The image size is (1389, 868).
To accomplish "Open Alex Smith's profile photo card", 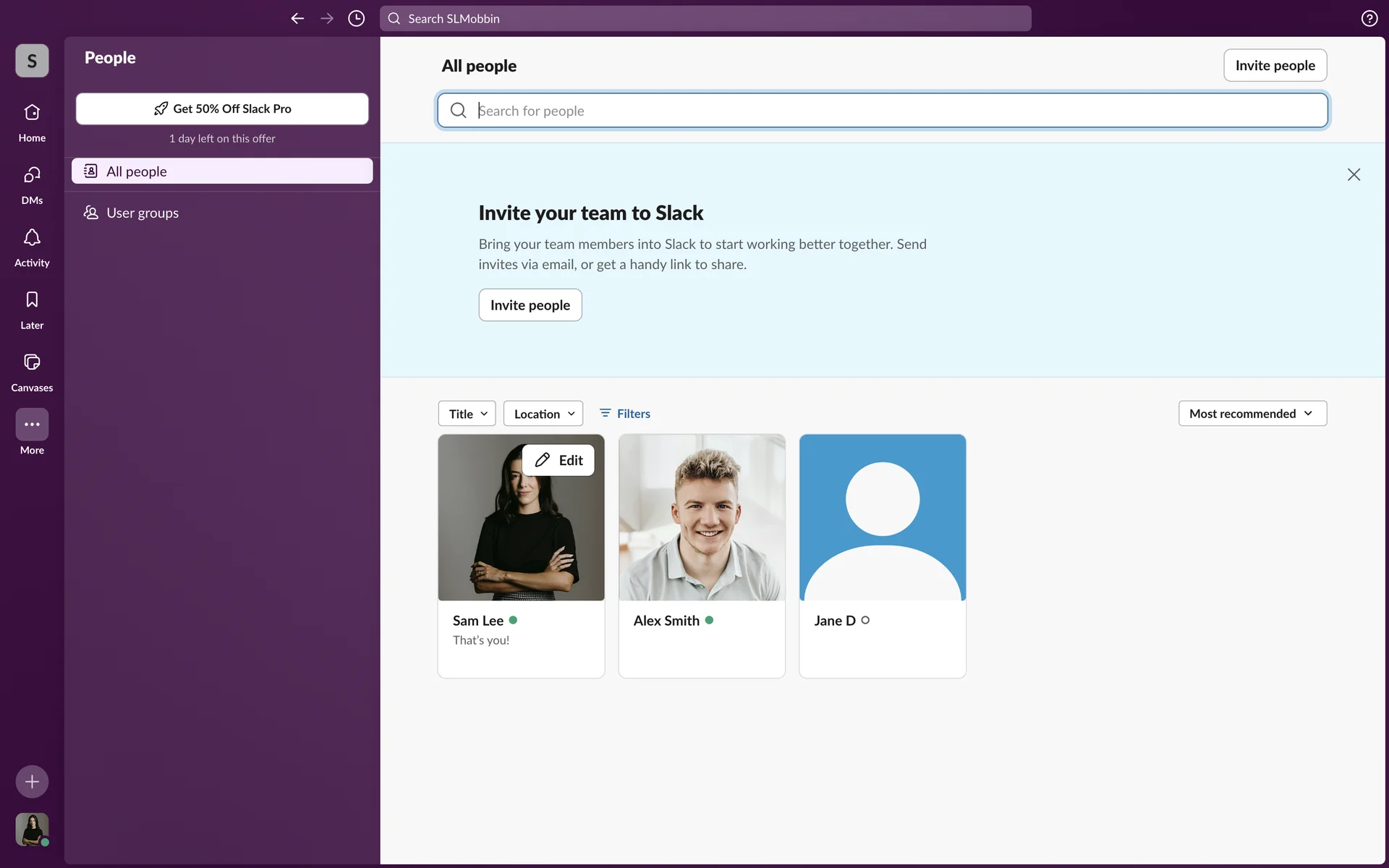I will 702,518.
